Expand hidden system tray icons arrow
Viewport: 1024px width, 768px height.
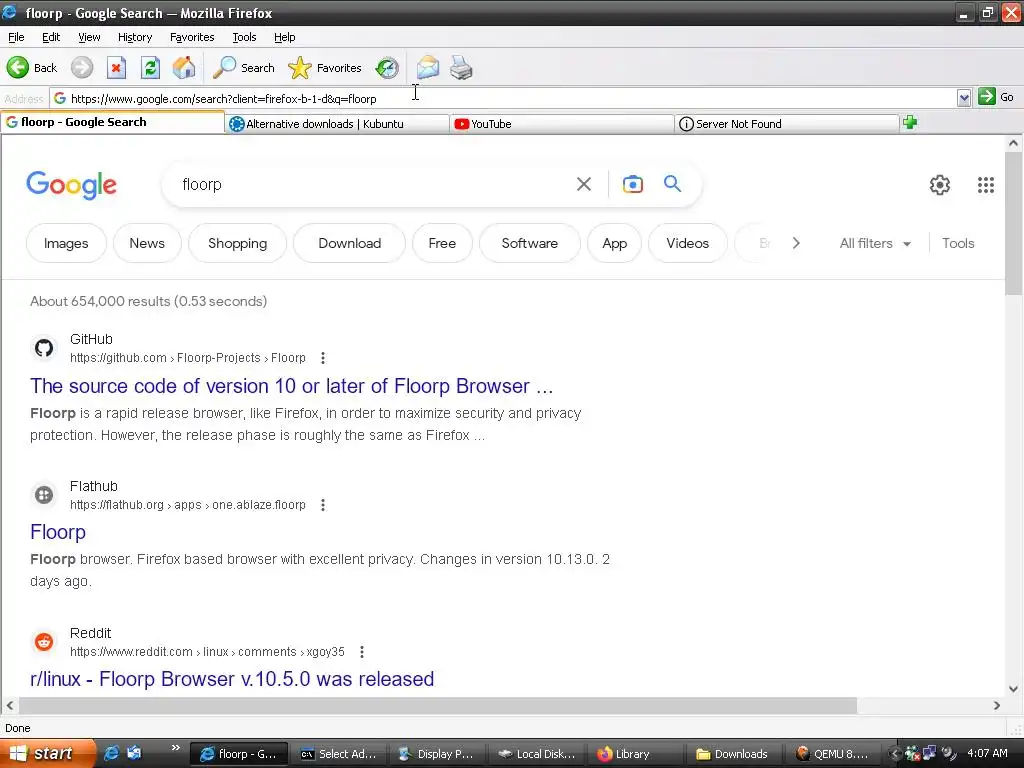pos(894,754)
